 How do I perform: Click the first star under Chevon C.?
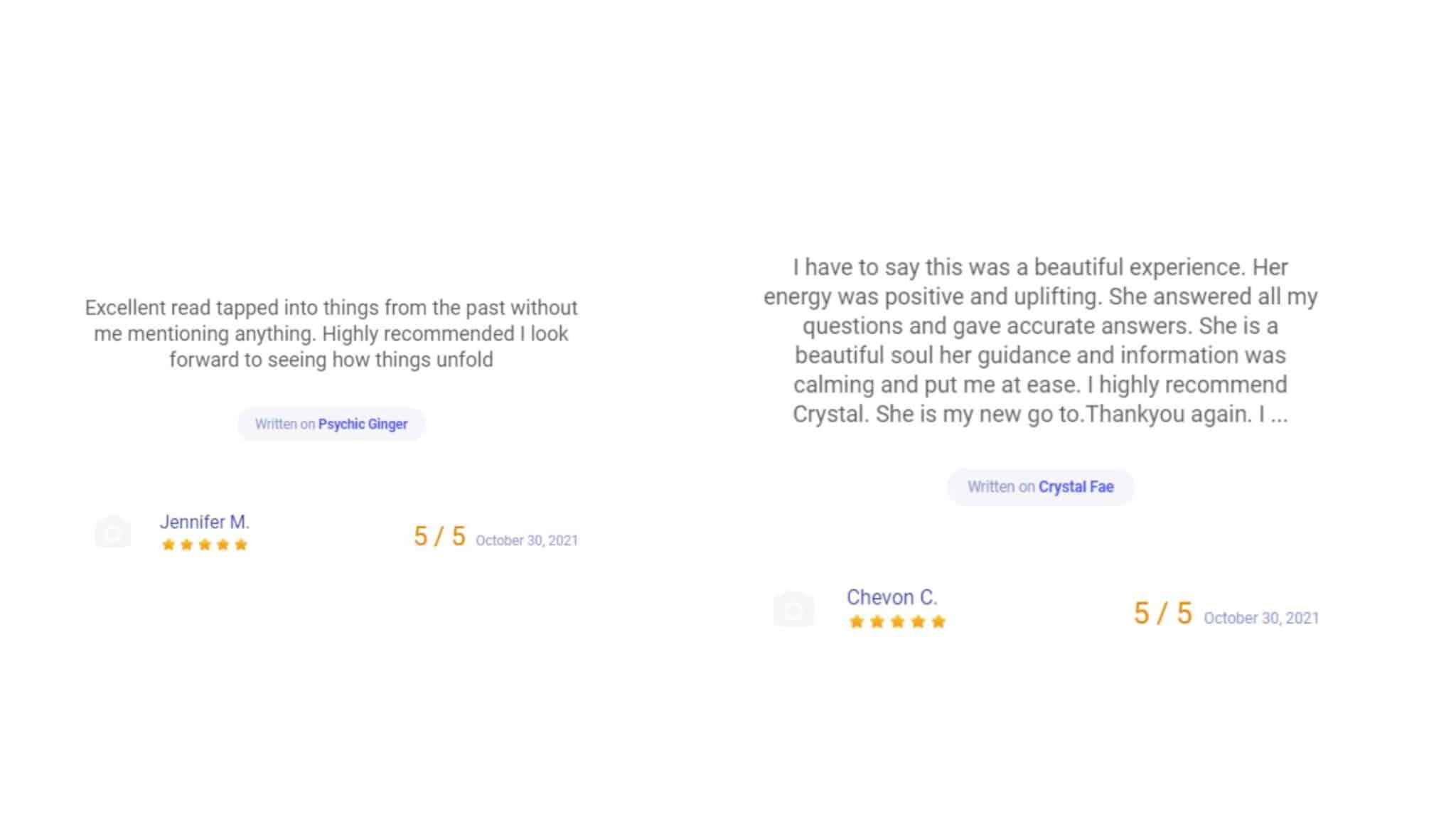pyautogui.click(x=857, y=622)
